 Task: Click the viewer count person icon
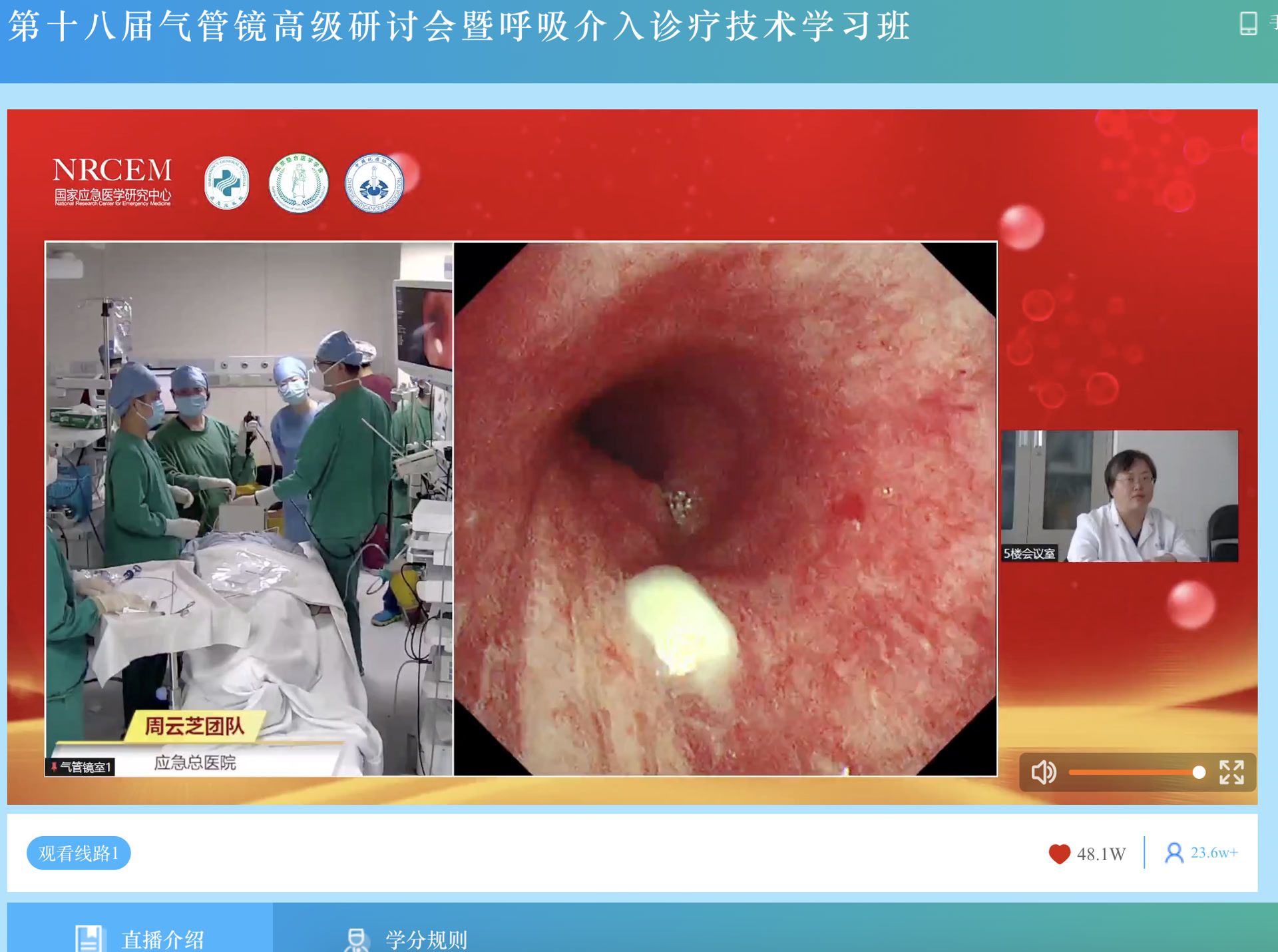pos(1174,853)
